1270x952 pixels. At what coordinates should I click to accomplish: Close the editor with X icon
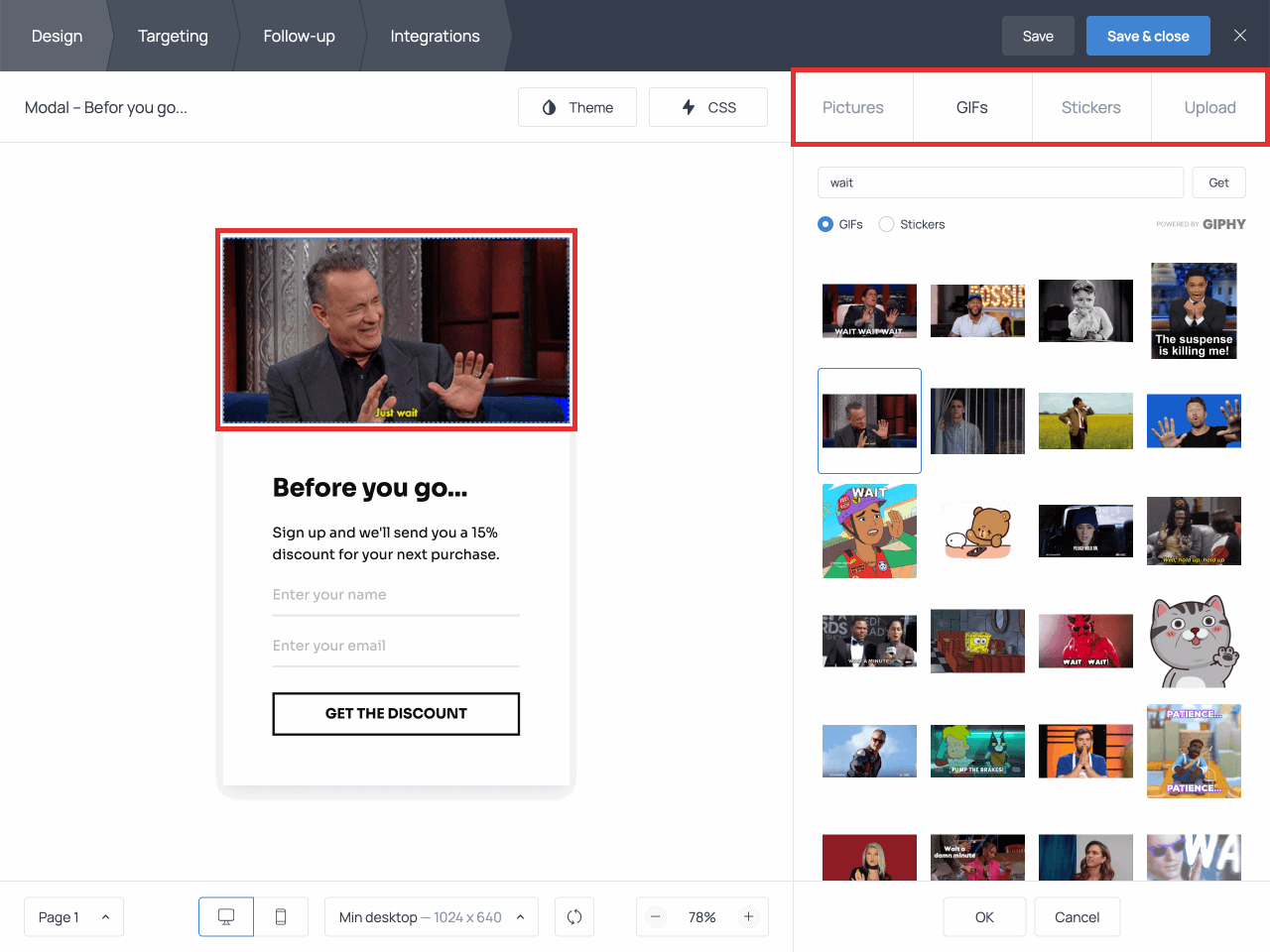pos(1240,36)
